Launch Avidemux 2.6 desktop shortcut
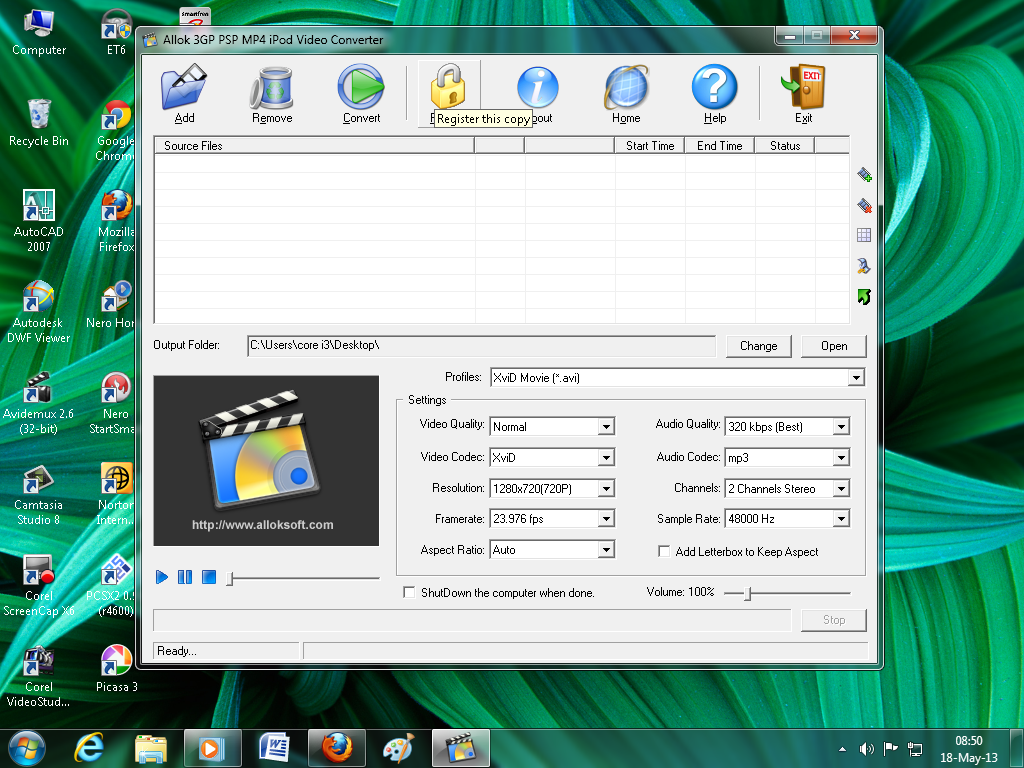Image resolution: width=1024 pixels, height=768 pixels. coord(39,403)
